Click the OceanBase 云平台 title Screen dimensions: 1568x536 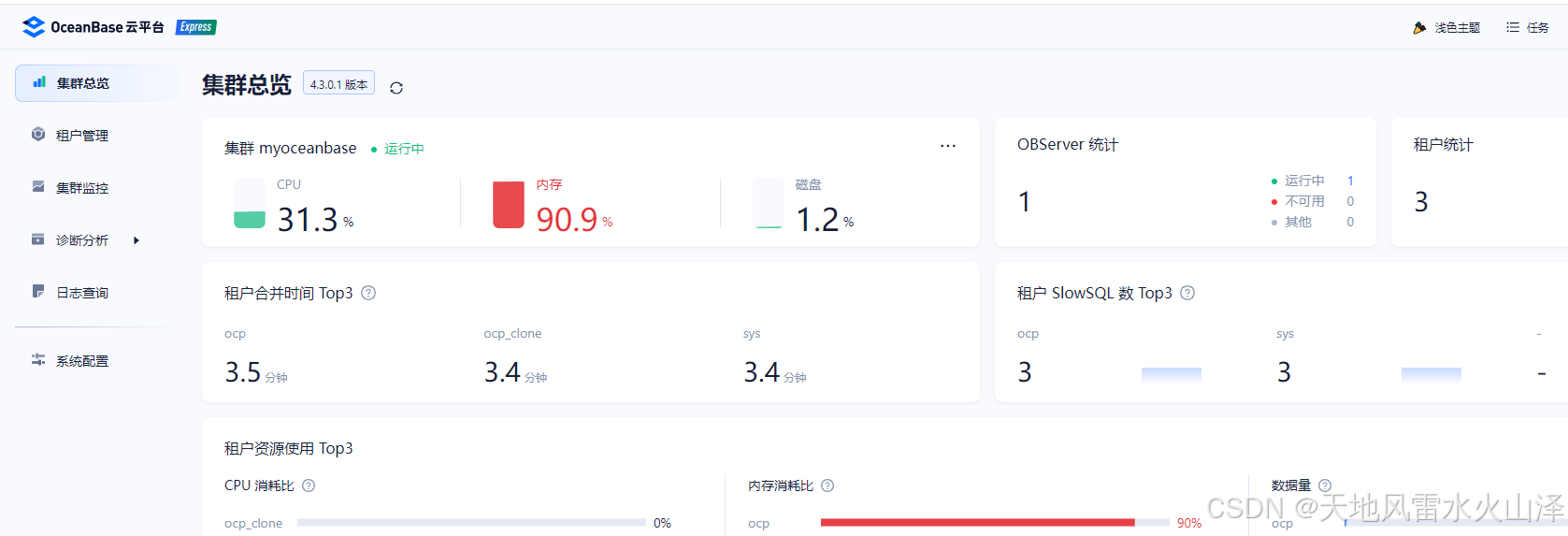coord(107,27)
